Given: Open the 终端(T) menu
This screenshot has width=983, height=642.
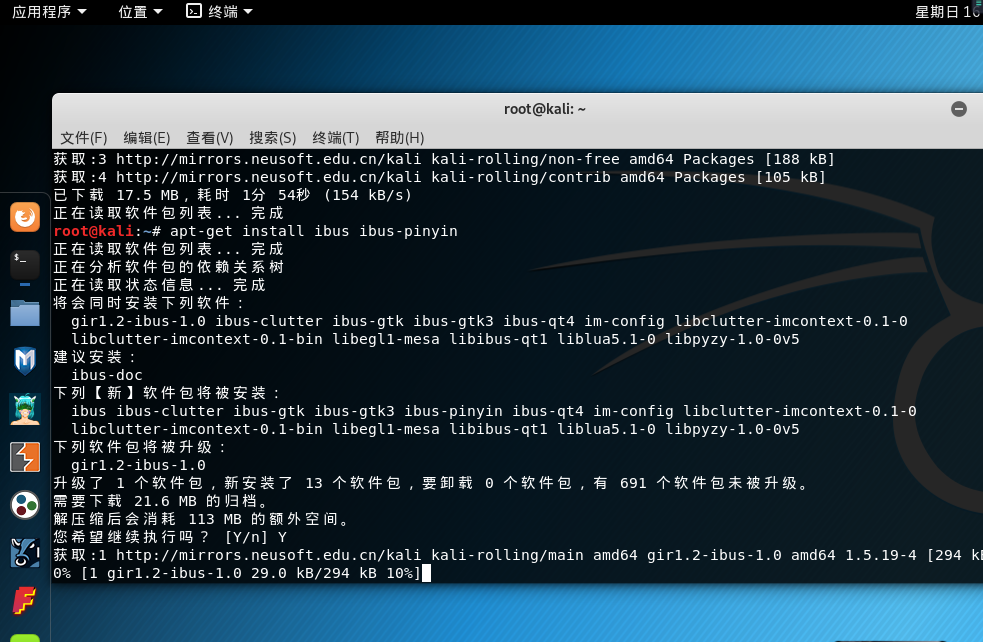Looking at the screenshot, I should pyautogui.click(x=335, y=138).
